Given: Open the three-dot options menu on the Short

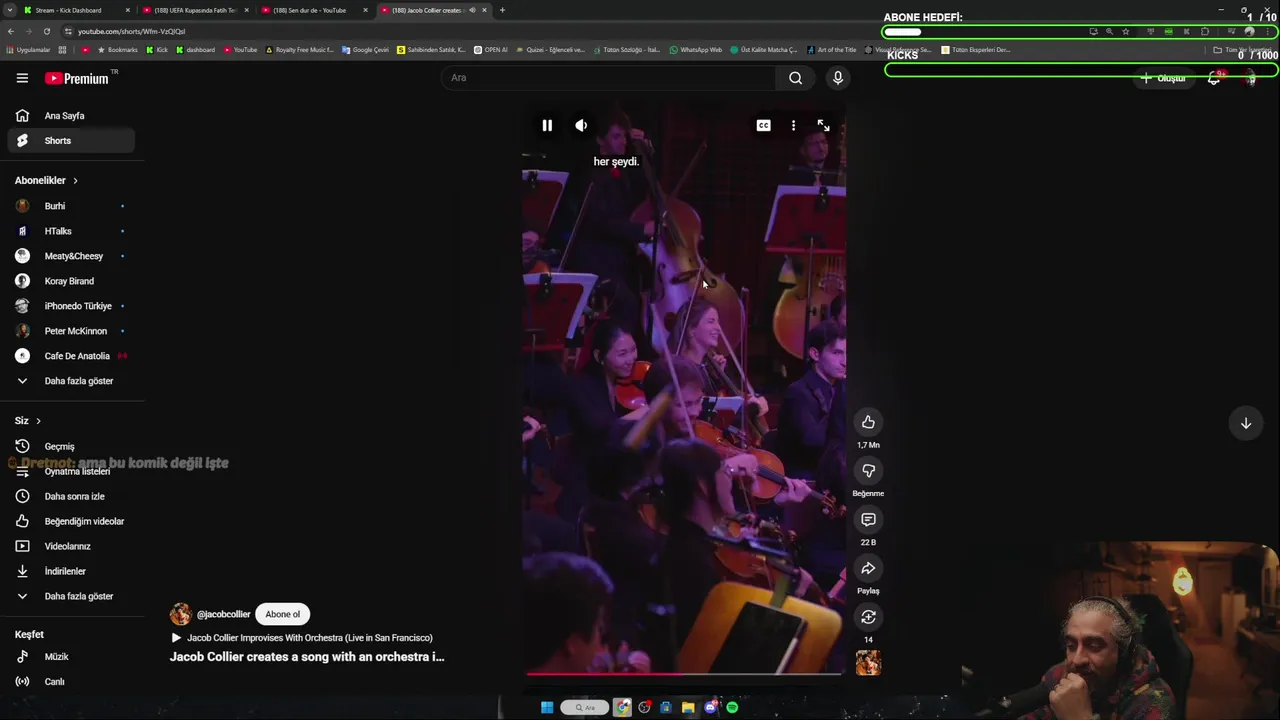Looking at the screenshot, I should point(793,125).
